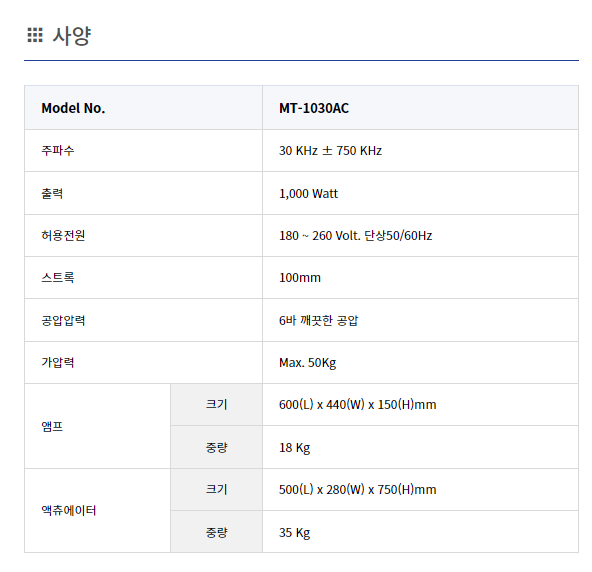The width and height of the screenshot is (592, 572).
Task: Select the 사양 section heading text
Action: (x=71, y=36)
